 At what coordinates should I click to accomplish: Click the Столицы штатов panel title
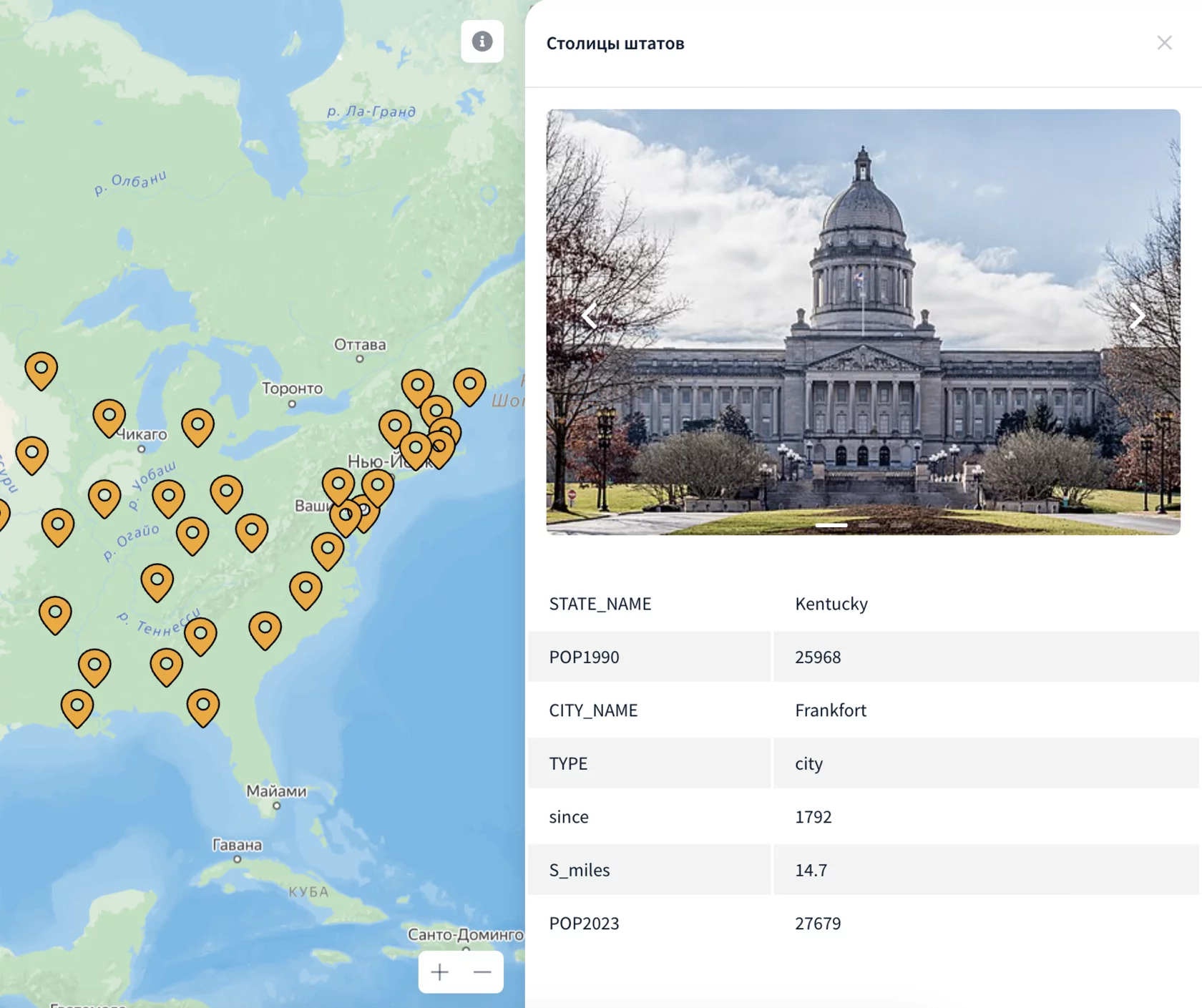[x=615, y=44]
